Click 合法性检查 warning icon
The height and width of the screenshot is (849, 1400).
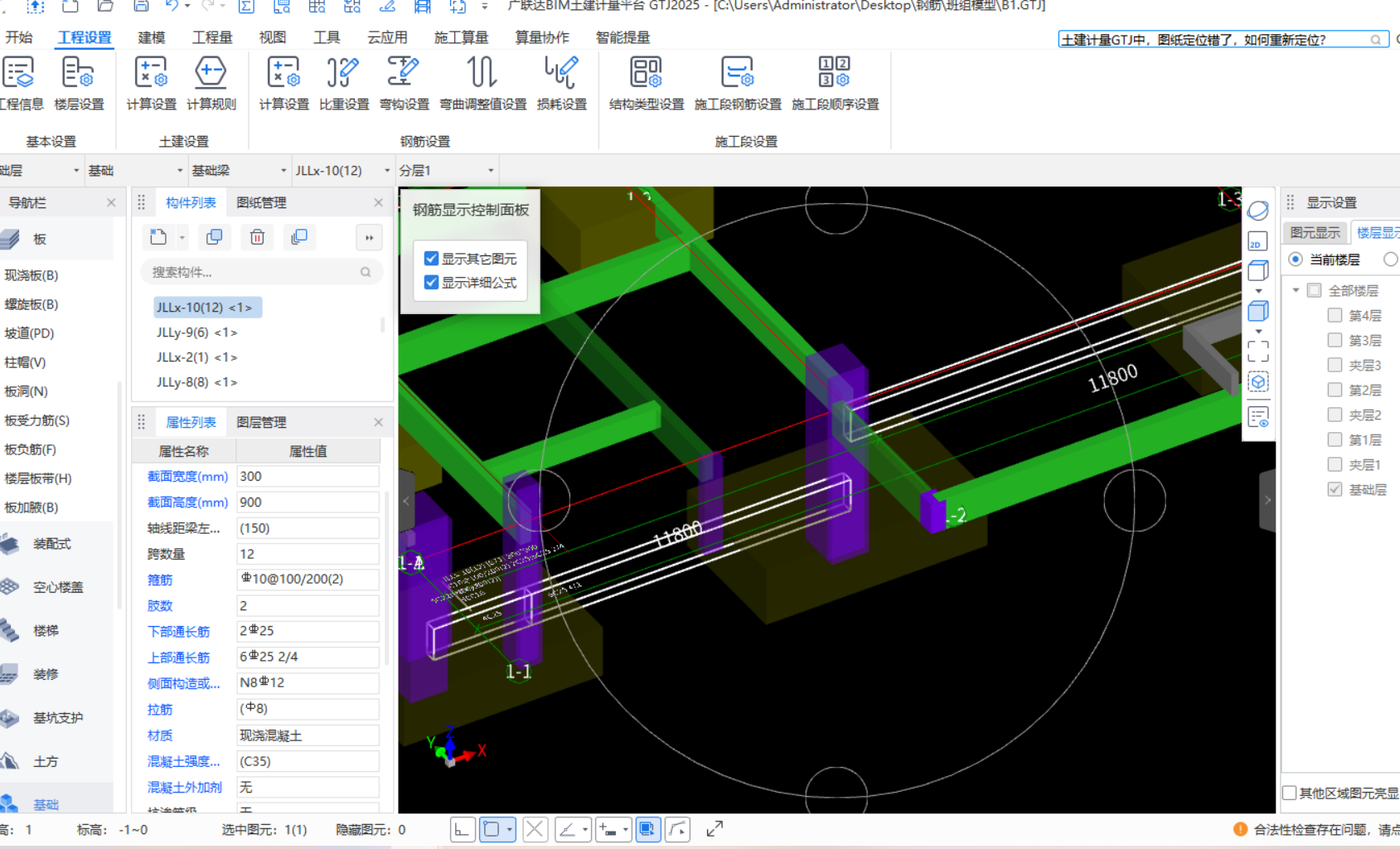(x=1240, y=829)
